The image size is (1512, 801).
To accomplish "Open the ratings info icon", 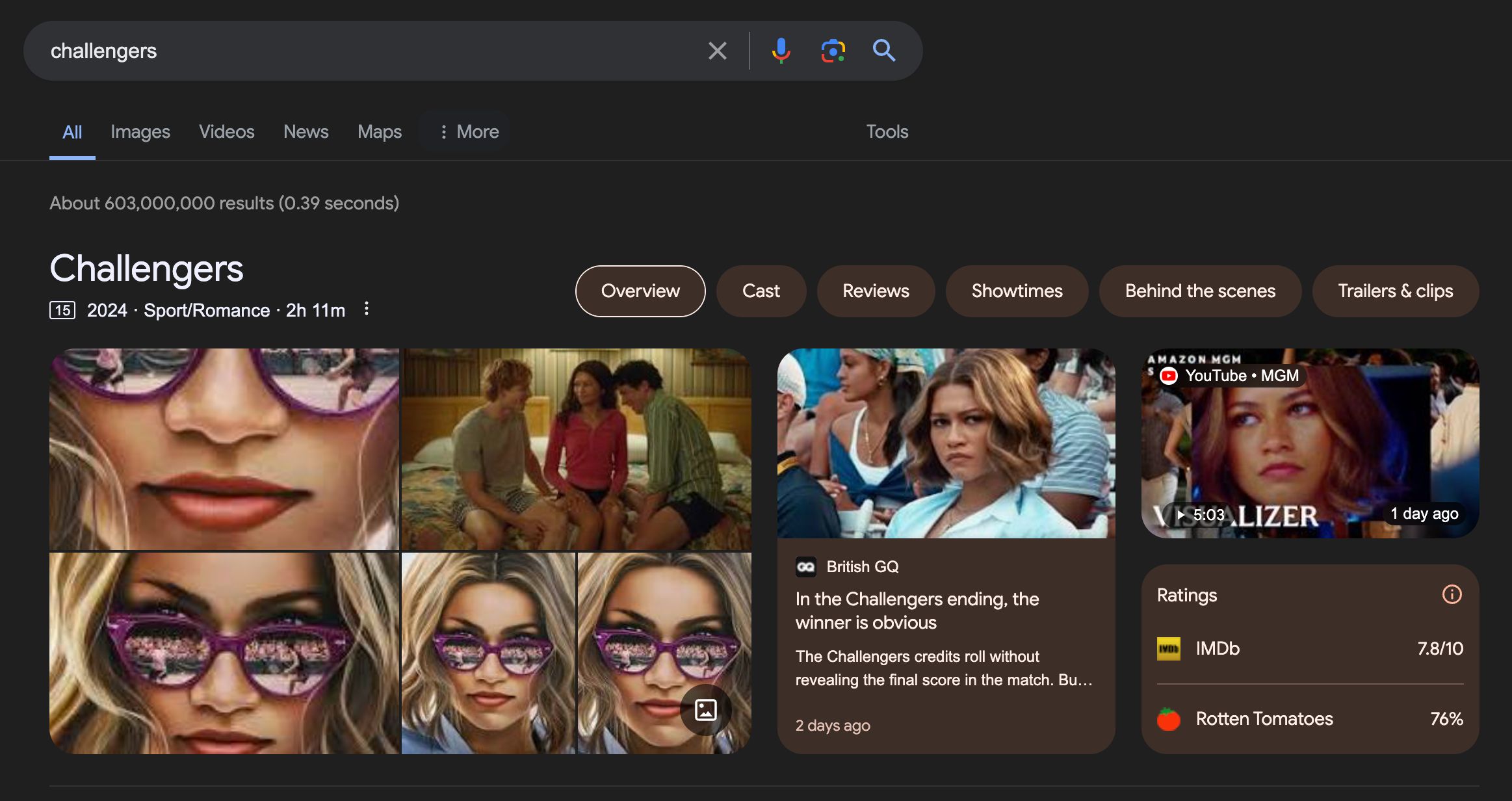I will pos(1452,594).
